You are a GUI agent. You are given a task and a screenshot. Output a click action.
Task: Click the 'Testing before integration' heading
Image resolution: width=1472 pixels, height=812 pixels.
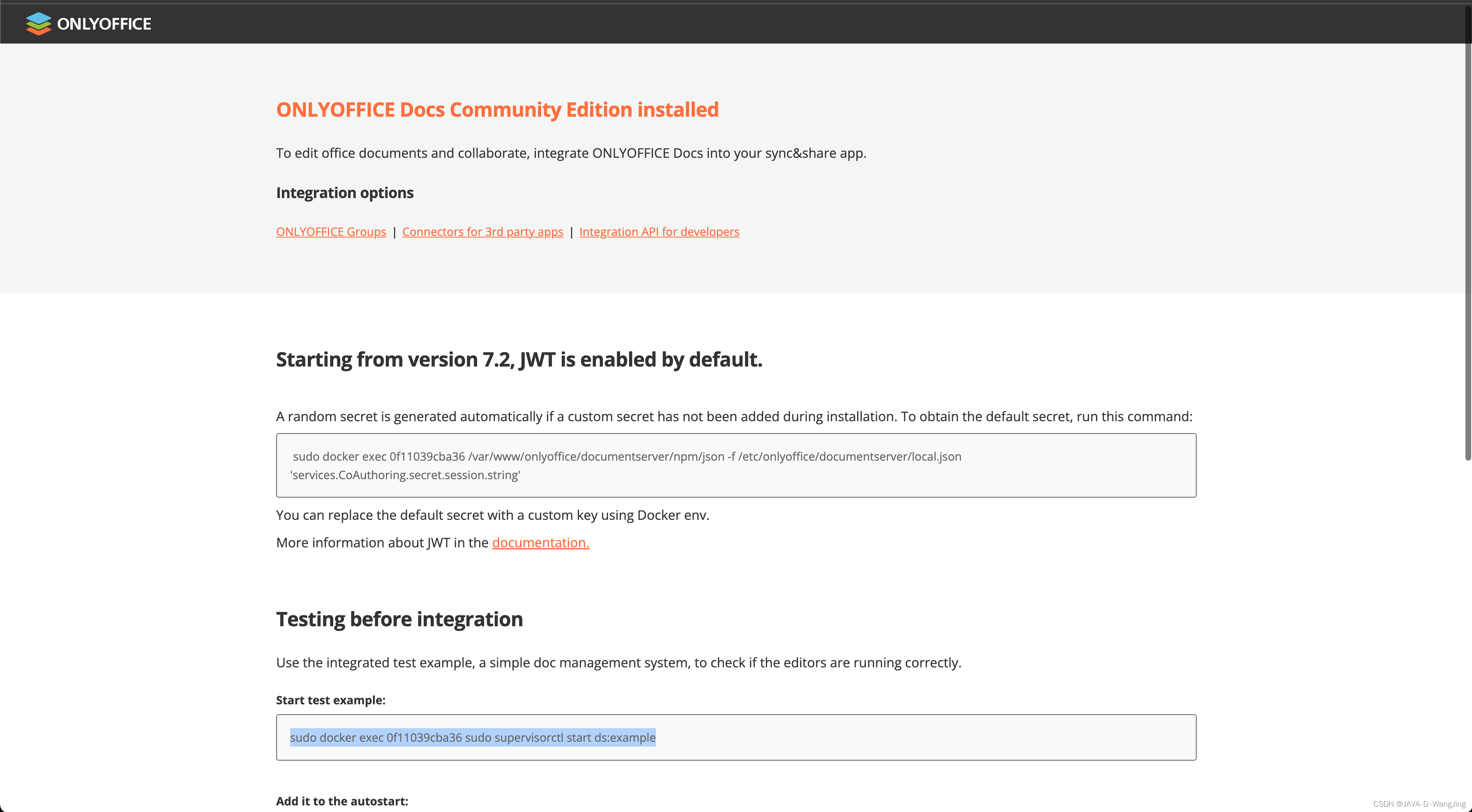[399, 619]
